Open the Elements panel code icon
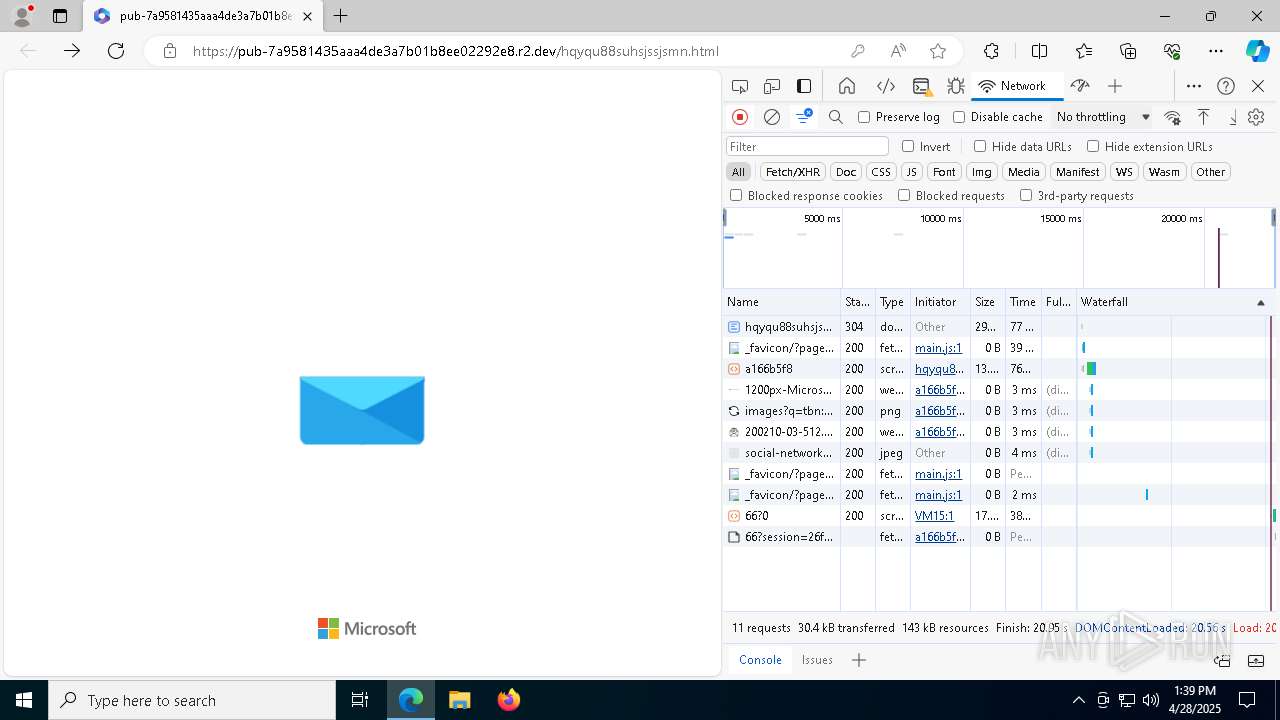The image size is (1280, 720). pos(885,86)
